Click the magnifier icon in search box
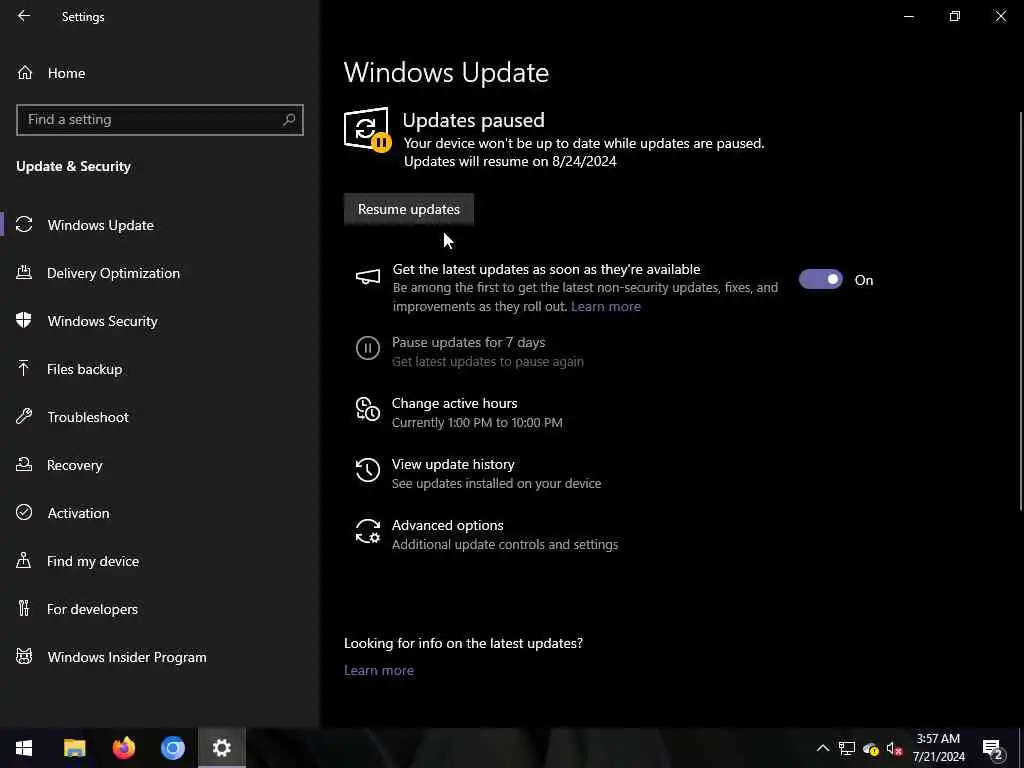1024x768 pixels. tap(289, 120)
